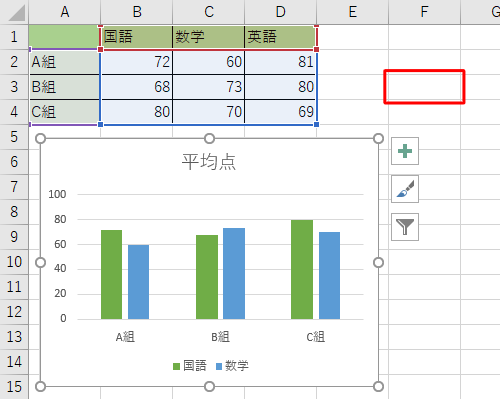Click cell containing 国語 header
The width and height of the screenshot is (500, 399).
click(137, 37)
